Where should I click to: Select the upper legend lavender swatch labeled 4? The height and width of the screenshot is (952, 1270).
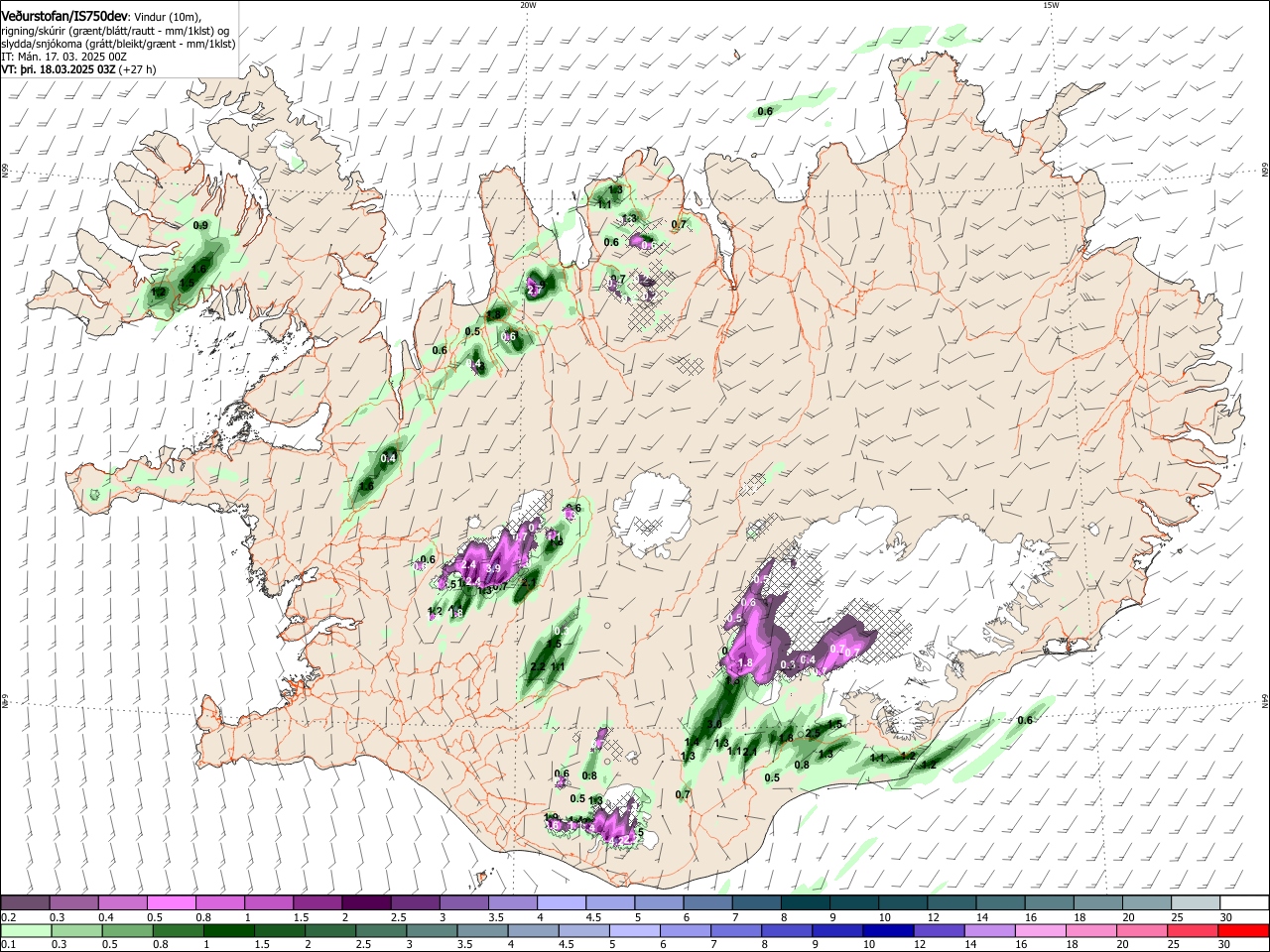[x=561, y=903]
